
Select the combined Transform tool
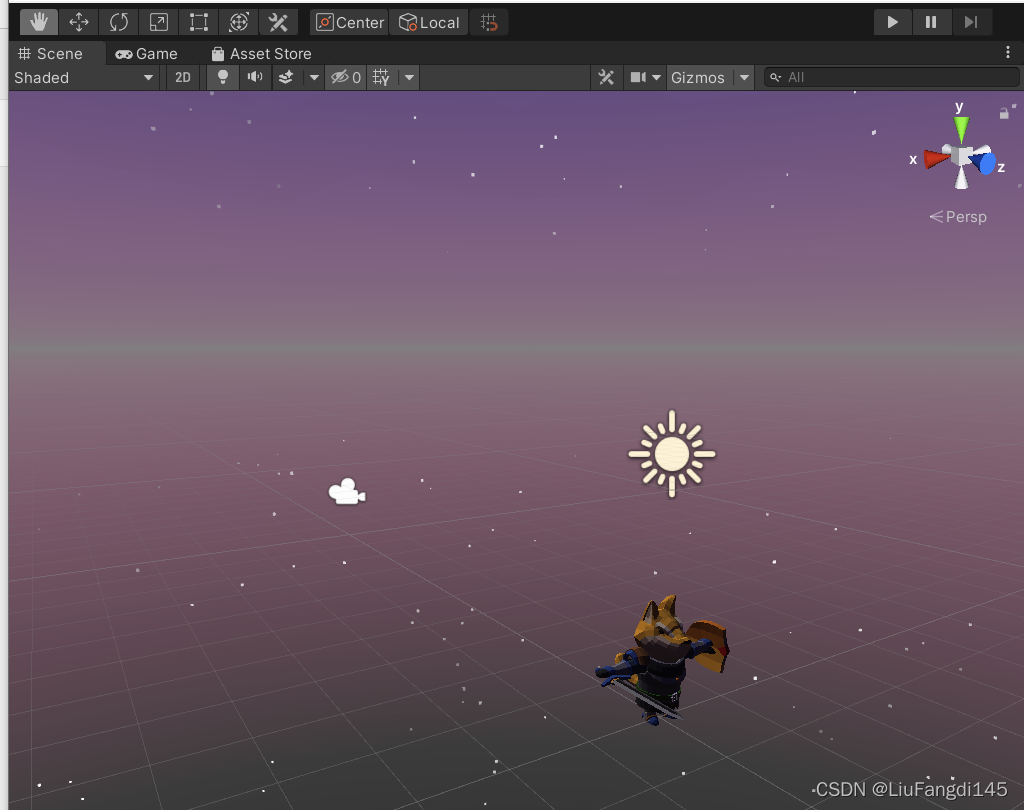[x=239, y=22]
